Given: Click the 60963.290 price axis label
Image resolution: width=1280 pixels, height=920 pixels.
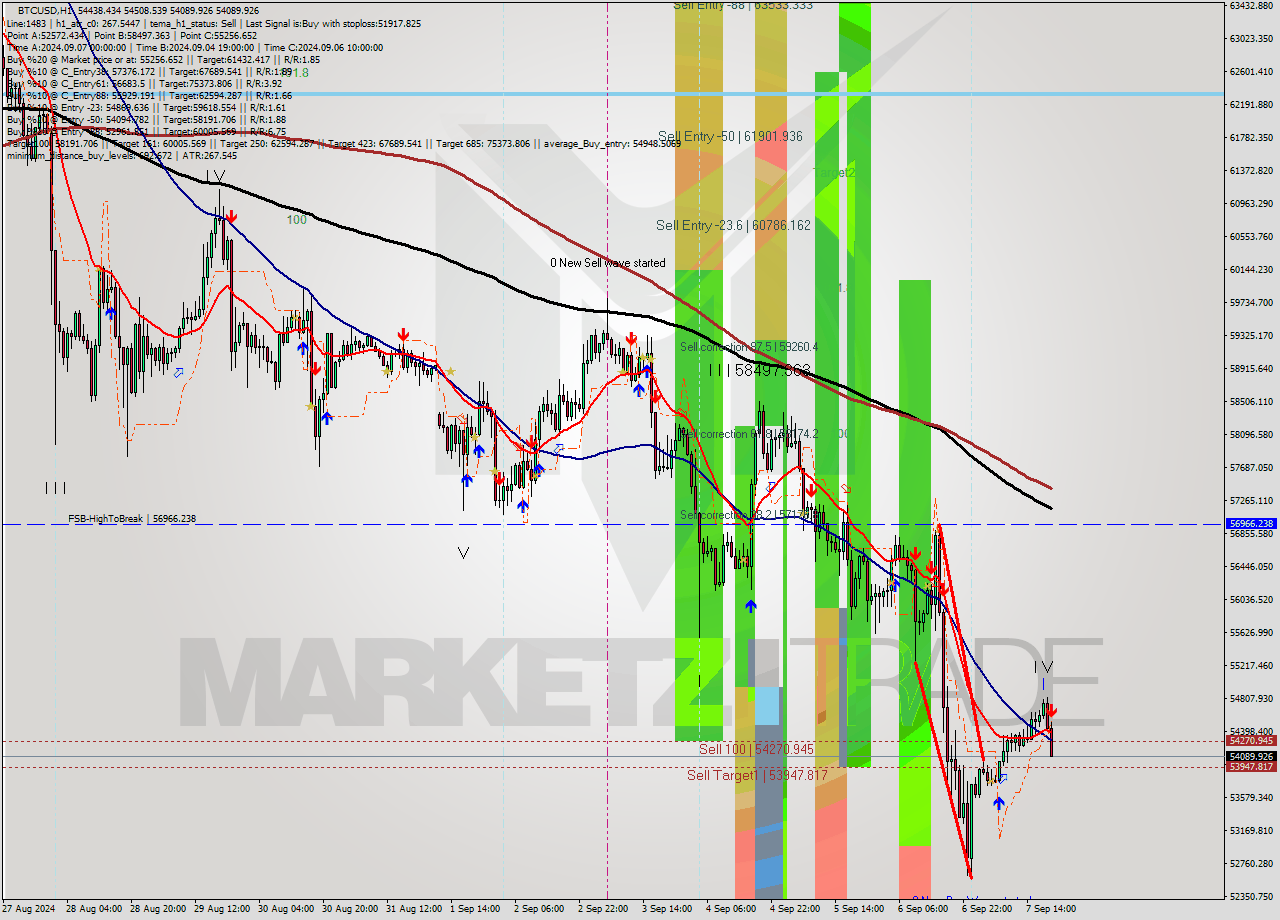Looking at the screenshot, I should pos(1252,203).
